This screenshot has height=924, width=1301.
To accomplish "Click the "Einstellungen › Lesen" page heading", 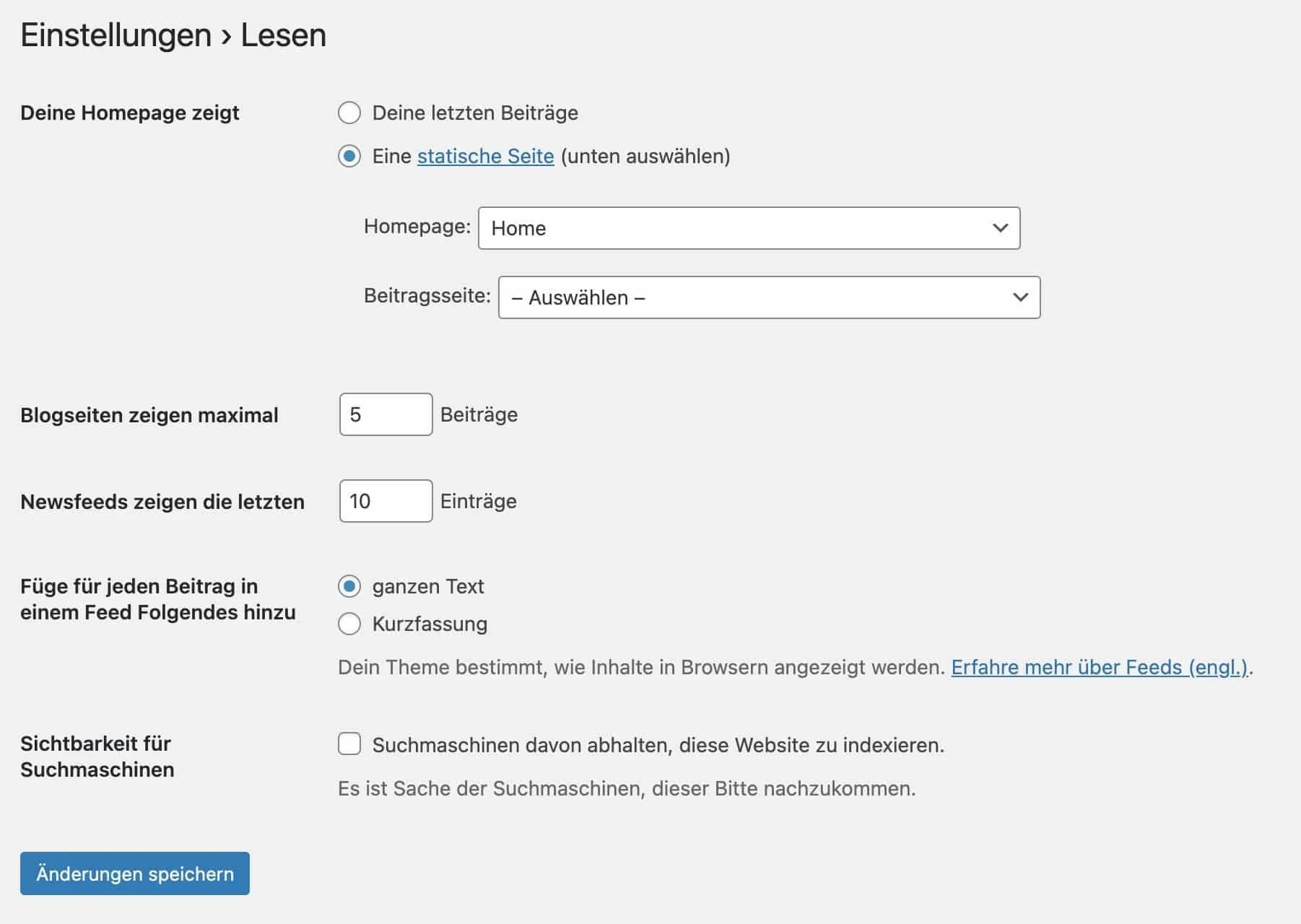I will [173, 34].
